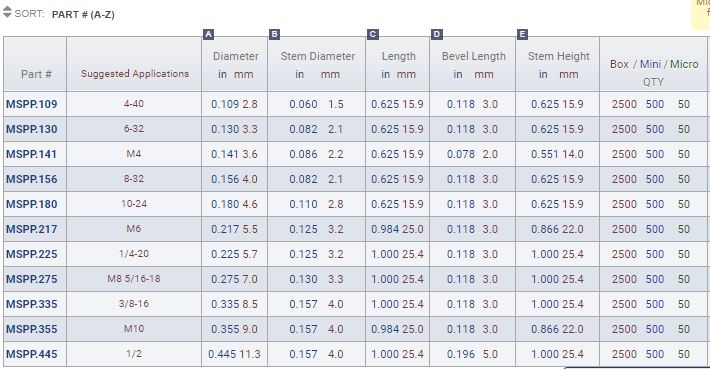Click the Suggested Applications column header
Viewport: 710px width, 369px height.
(x=135, y=73)
